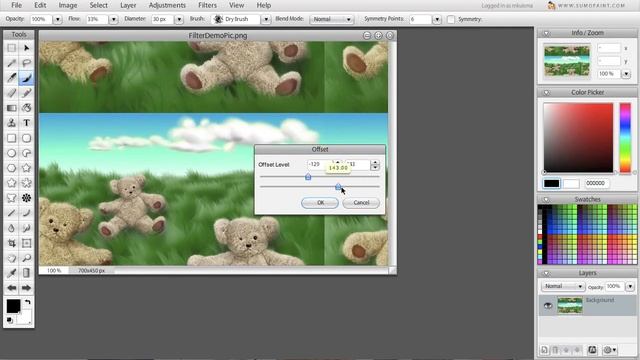Select the Clone Stamp tool
Screen dimensions: 640x360
pyautogui.click(x=11, y=123)
